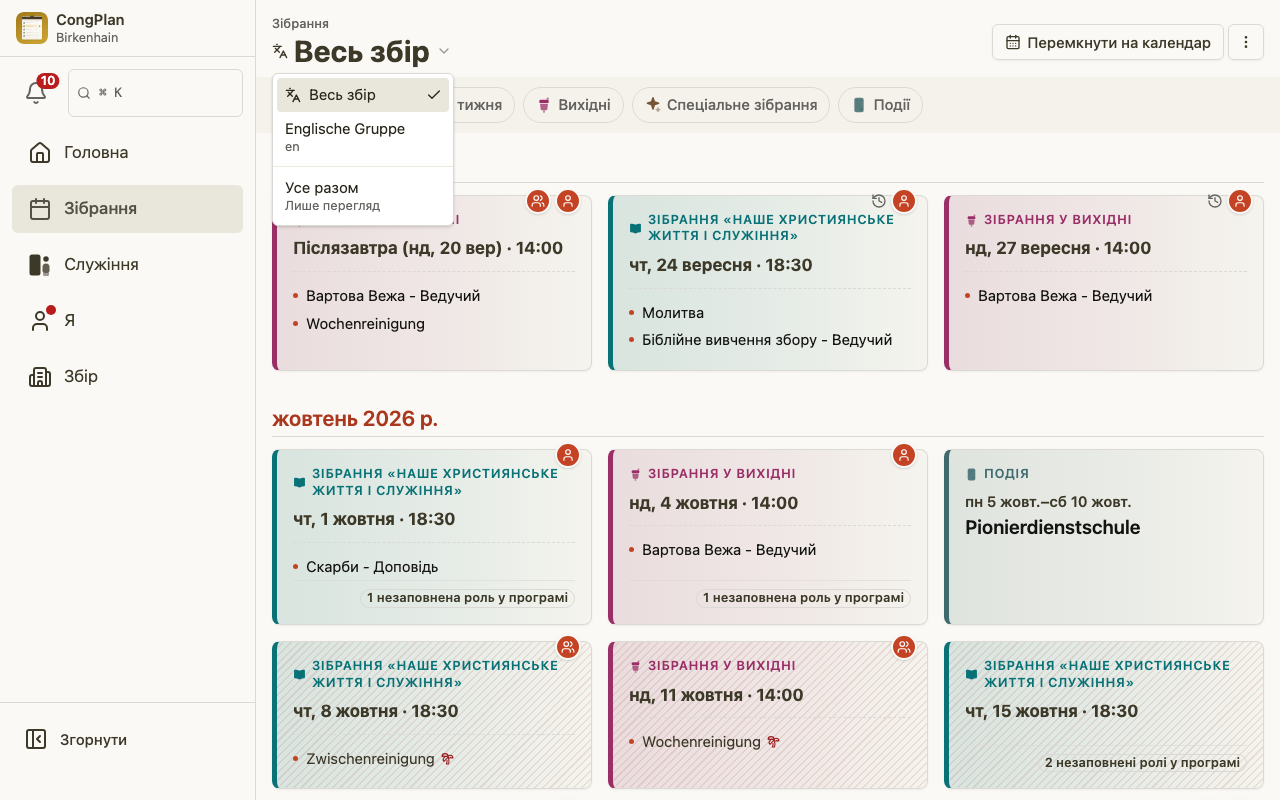Choose Усе разом view-only option
The width and height of the screenshot is (1280, 800).
click(363, 196)
